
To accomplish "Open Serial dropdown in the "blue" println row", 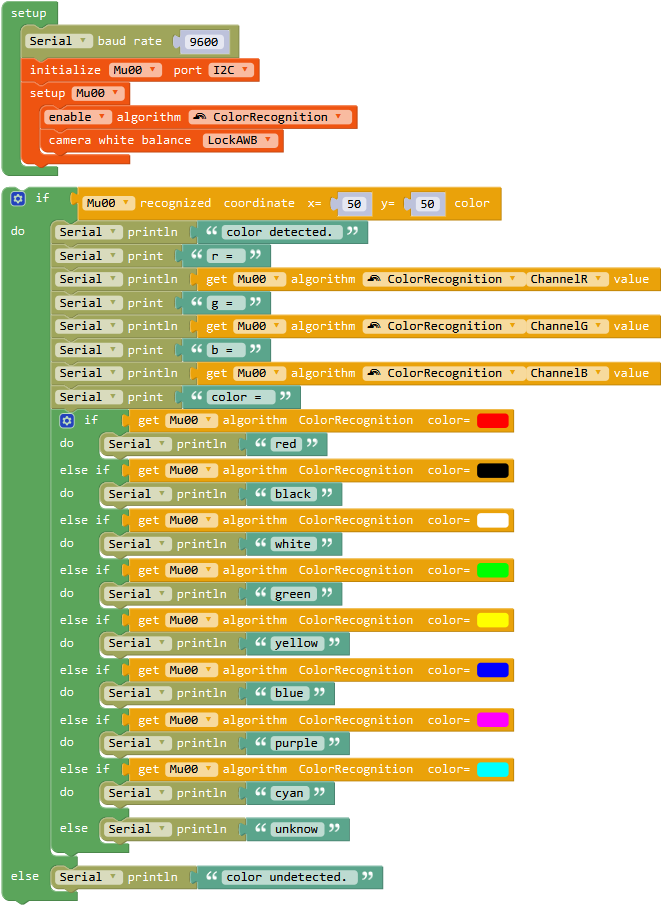I will click(138, 693).
